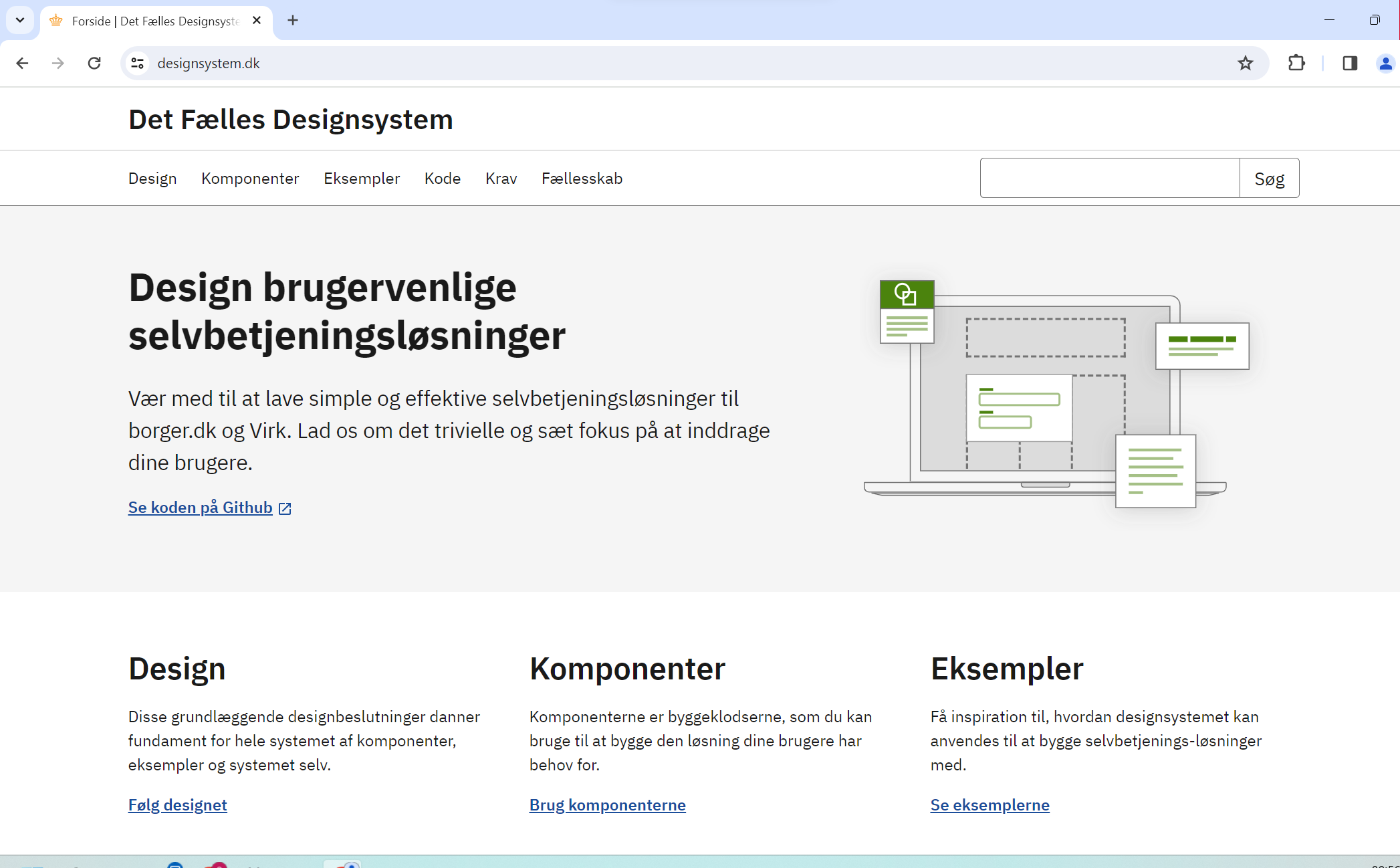Open the Kode menu item
This screenshot has width=1400, height=868.
point(443,179)
